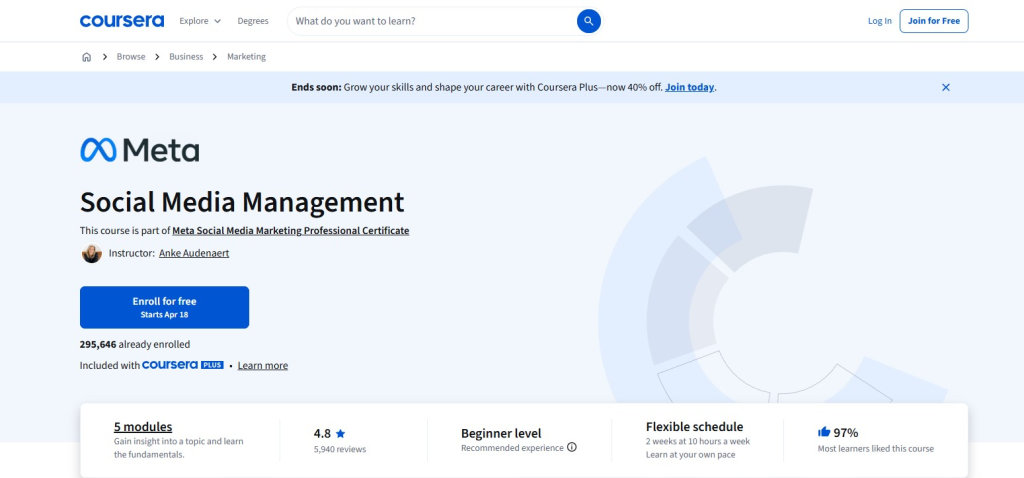Navigate to the Browse breadcrumb
The image size is (1024, 478).
131,57
